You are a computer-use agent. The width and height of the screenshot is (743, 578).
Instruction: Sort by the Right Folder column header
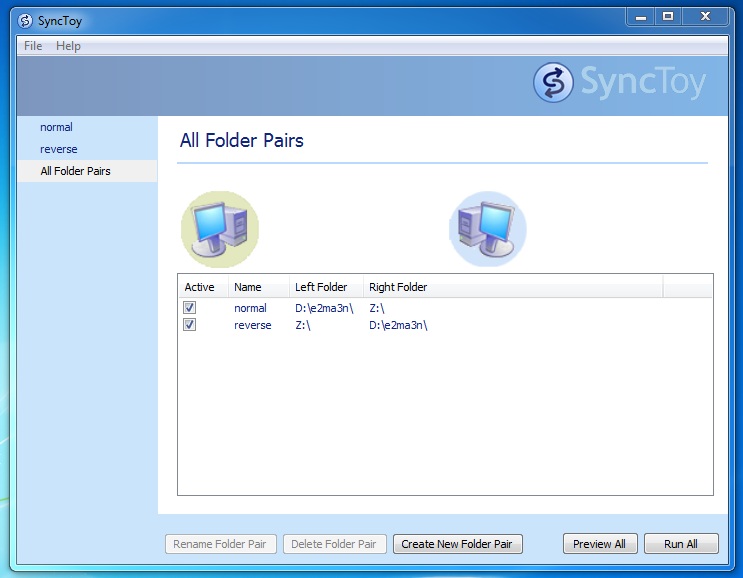tap(513, 287)
